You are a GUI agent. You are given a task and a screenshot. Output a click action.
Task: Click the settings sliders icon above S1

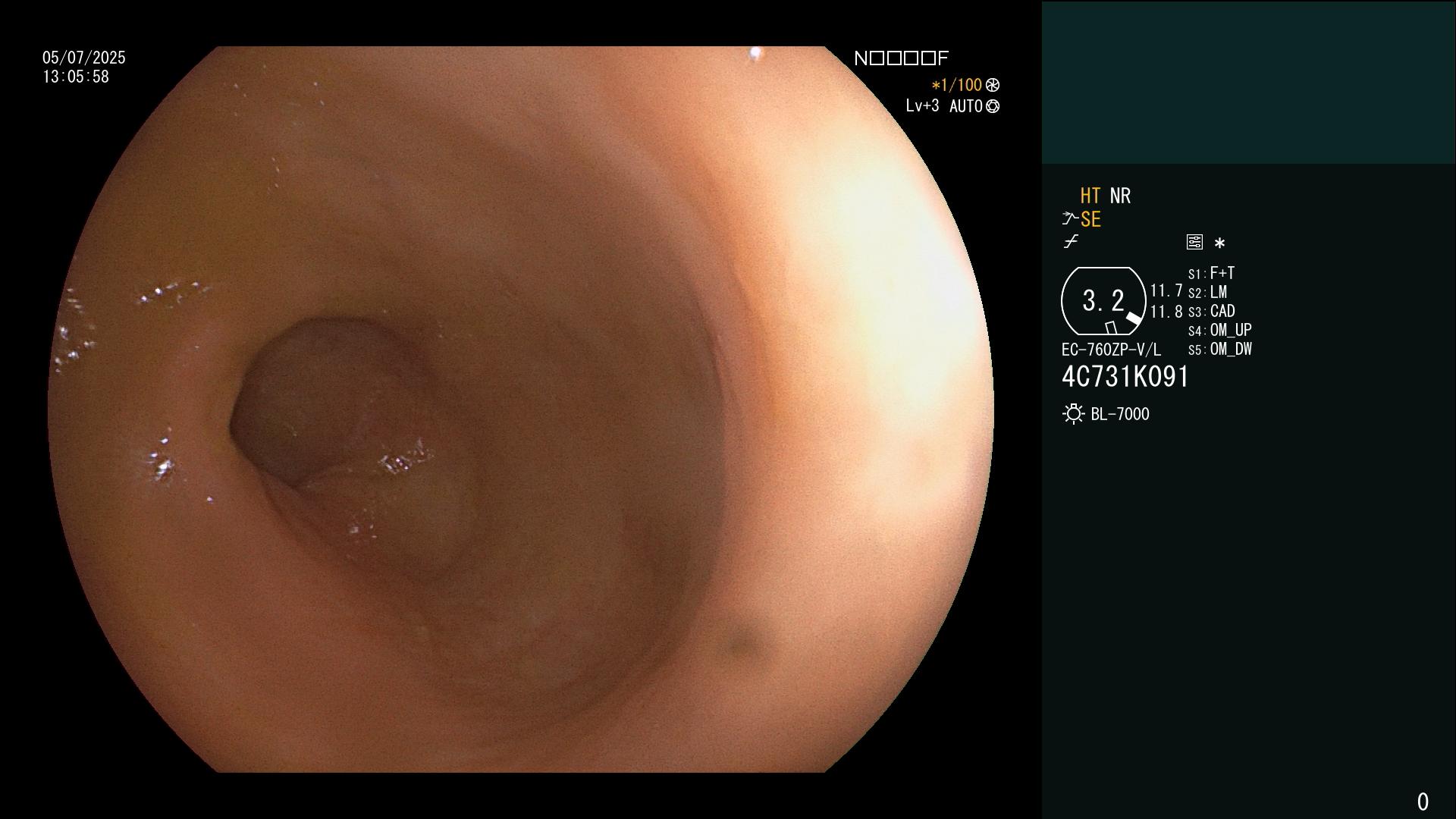tap(1194, 243)
